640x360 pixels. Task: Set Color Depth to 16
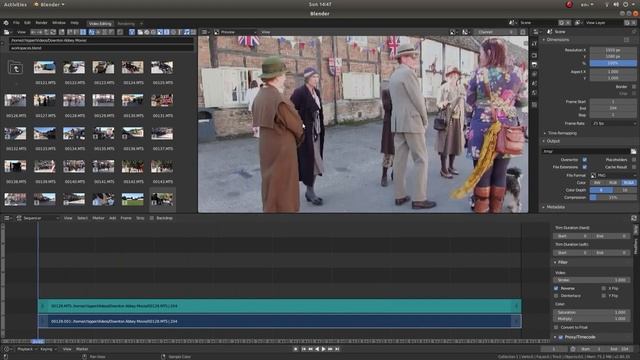pos(624,190)
